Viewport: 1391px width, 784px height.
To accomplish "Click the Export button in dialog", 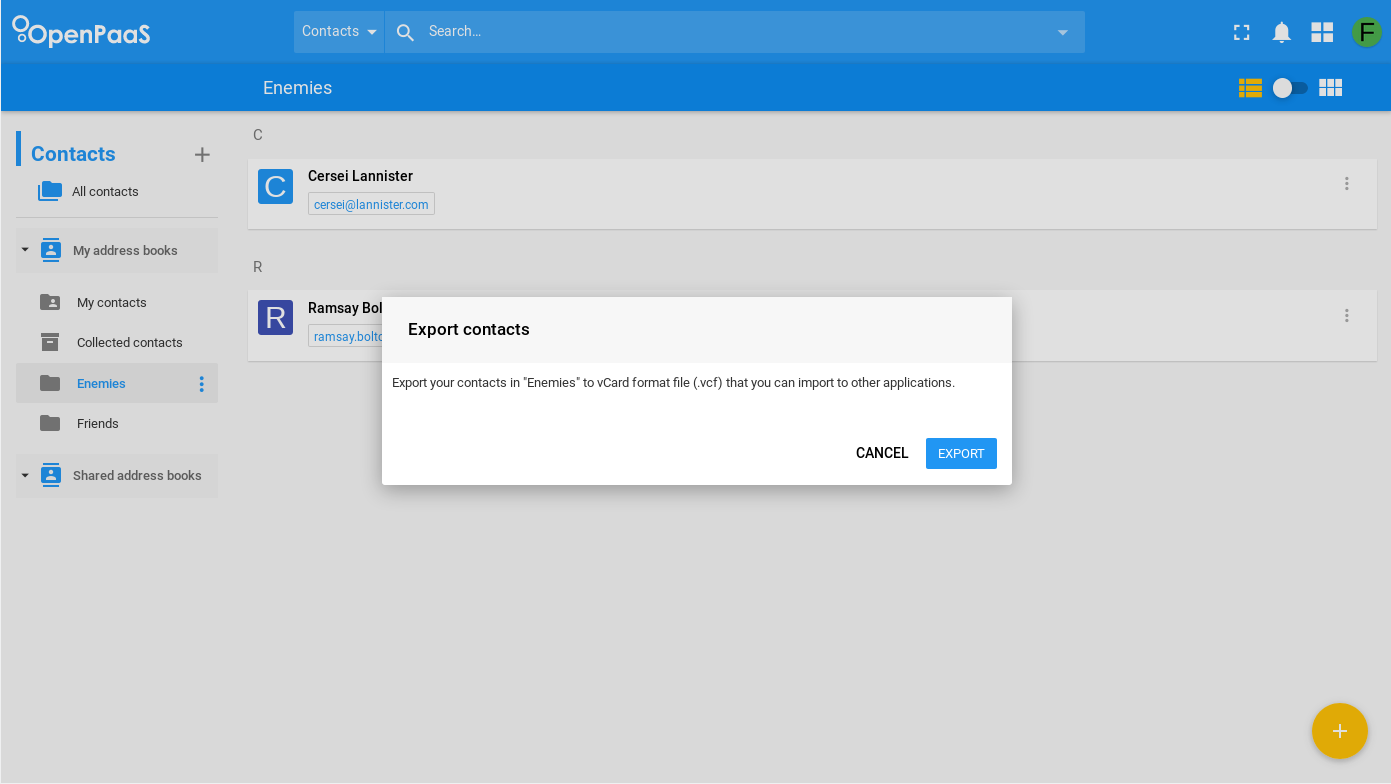I will point(961,453).
